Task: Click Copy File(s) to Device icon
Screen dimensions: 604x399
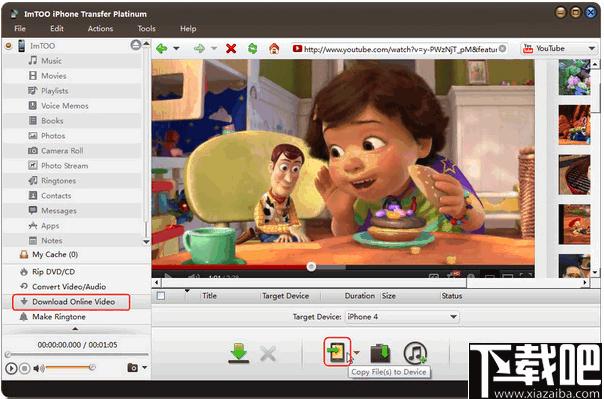Action: [337, 352]
